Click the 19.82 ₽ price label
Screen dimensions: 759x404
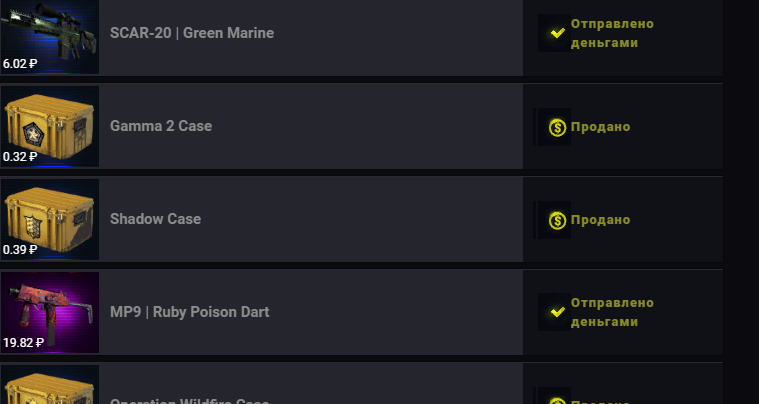pyautogui.click(x=23, y=343)
